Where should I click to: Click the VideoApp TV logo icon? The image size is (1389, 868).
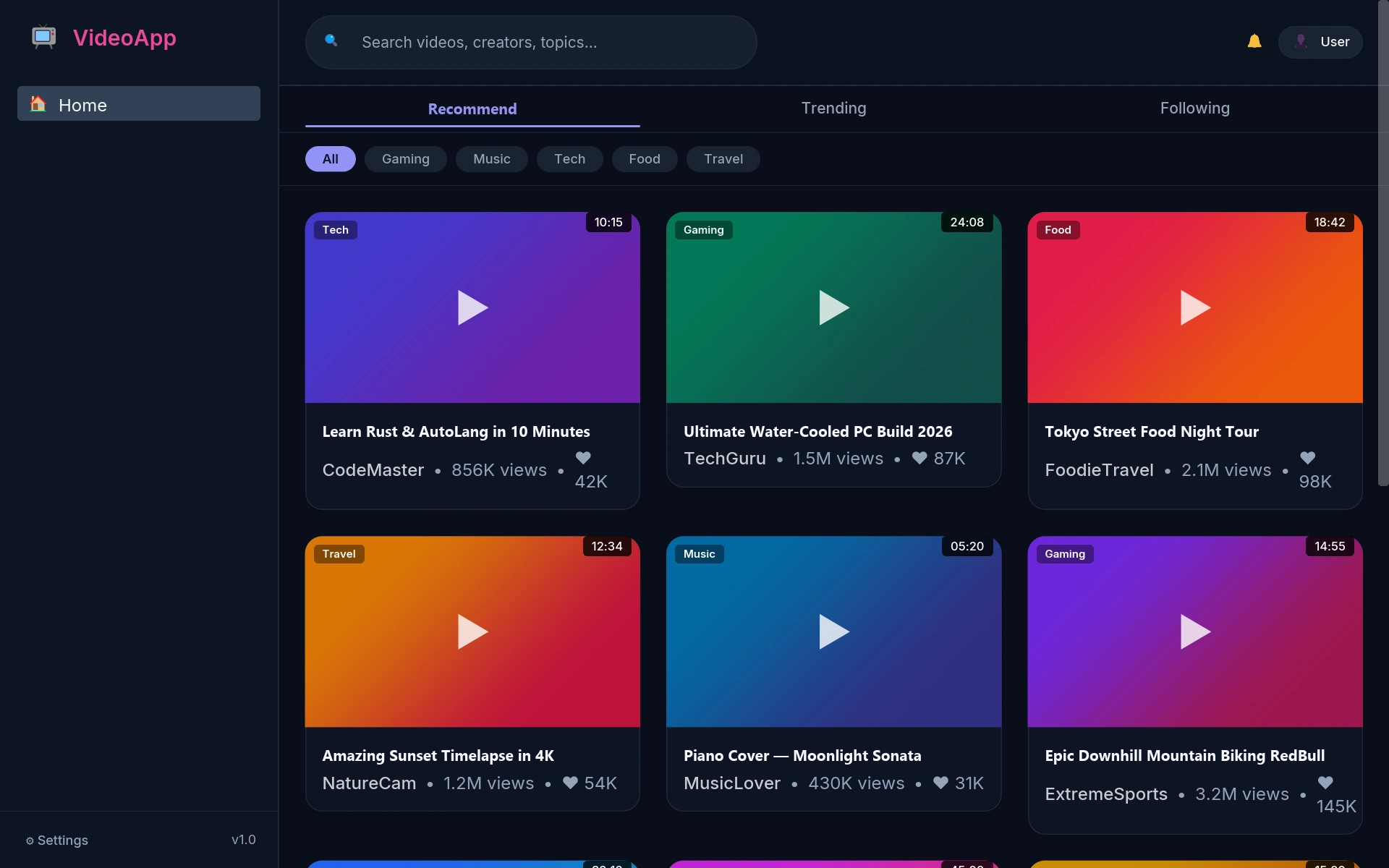[x=44, y=38]
